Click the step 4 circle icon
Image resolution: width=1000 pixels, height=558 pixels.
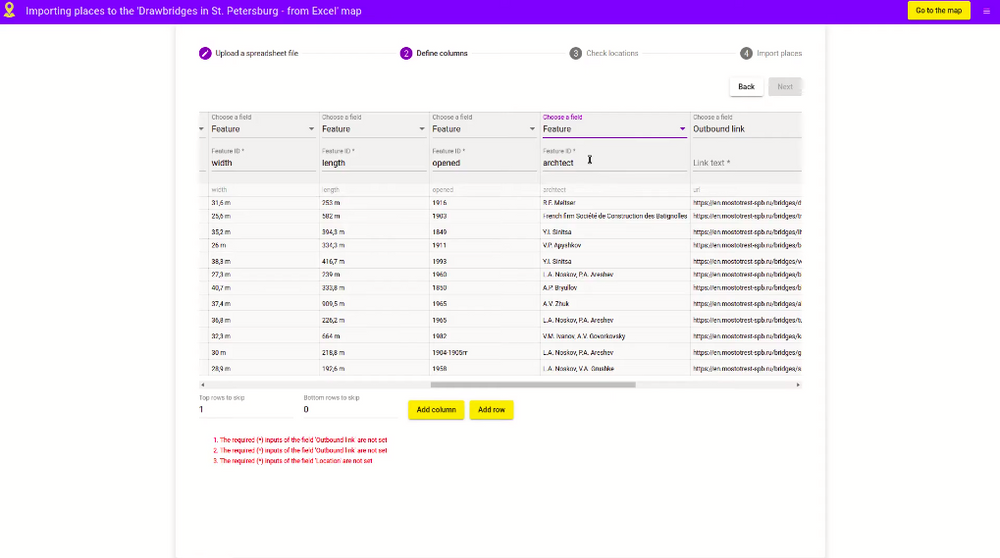point(746,53)
